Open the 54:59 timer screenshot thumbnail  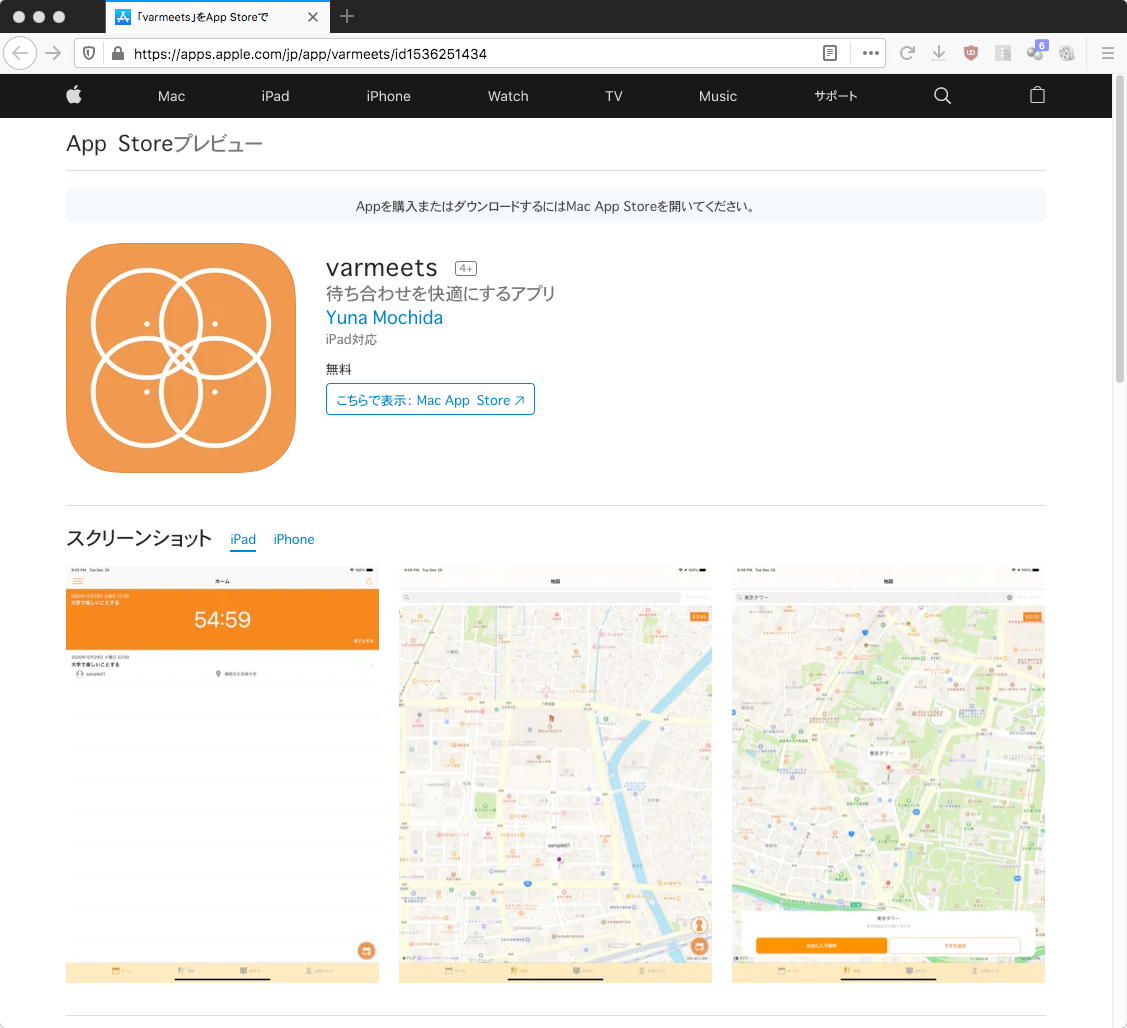pos(222,774)
